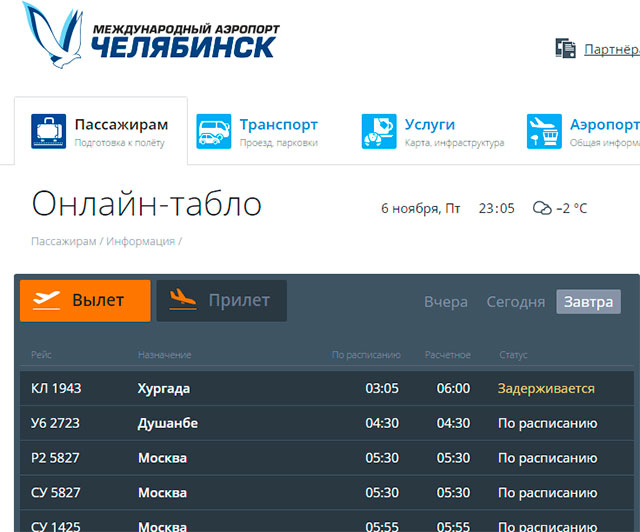Screen dimensions: 640x532
Task: Click the bus and car Транспорт icon
Action: point(213,131)
